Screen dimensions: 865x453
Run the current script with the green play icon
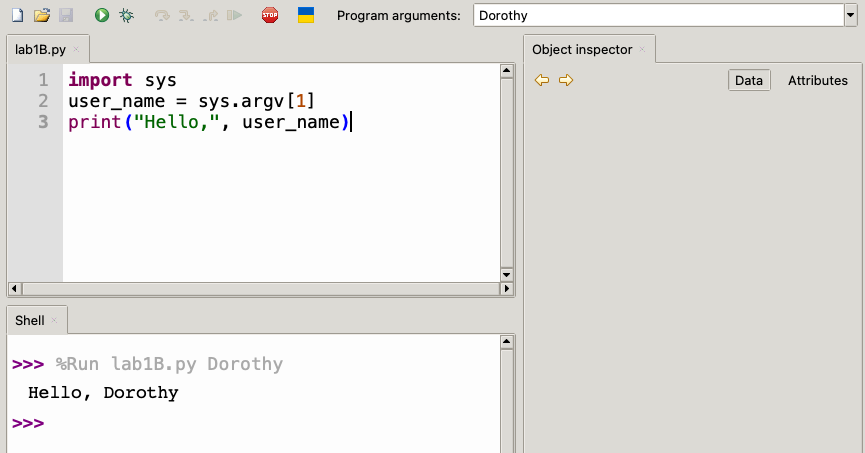click(102, 15)
